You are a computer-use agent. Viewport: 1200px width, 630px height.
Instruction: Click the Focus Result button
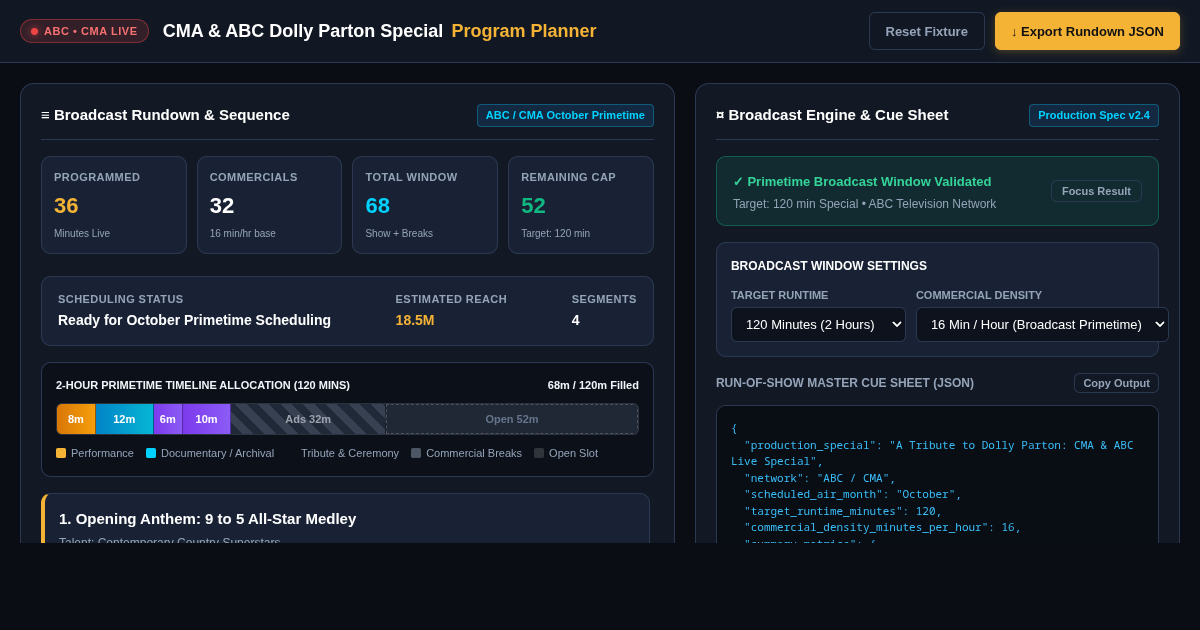[1096, 191]
